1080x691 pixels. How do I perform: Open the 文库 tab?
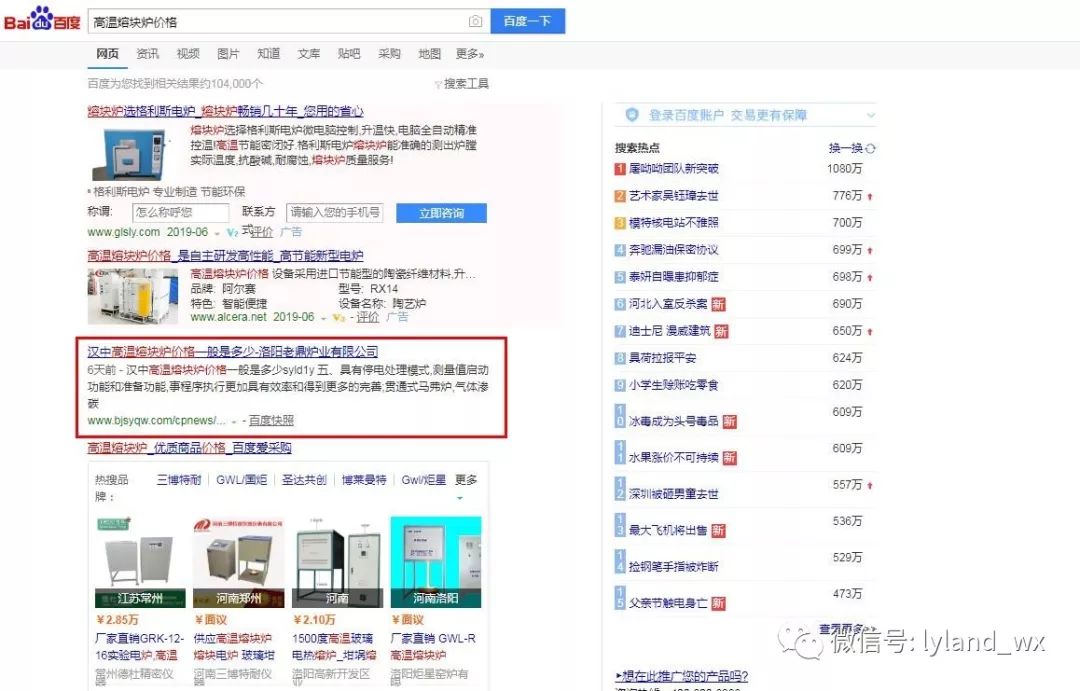coord(309,54)
